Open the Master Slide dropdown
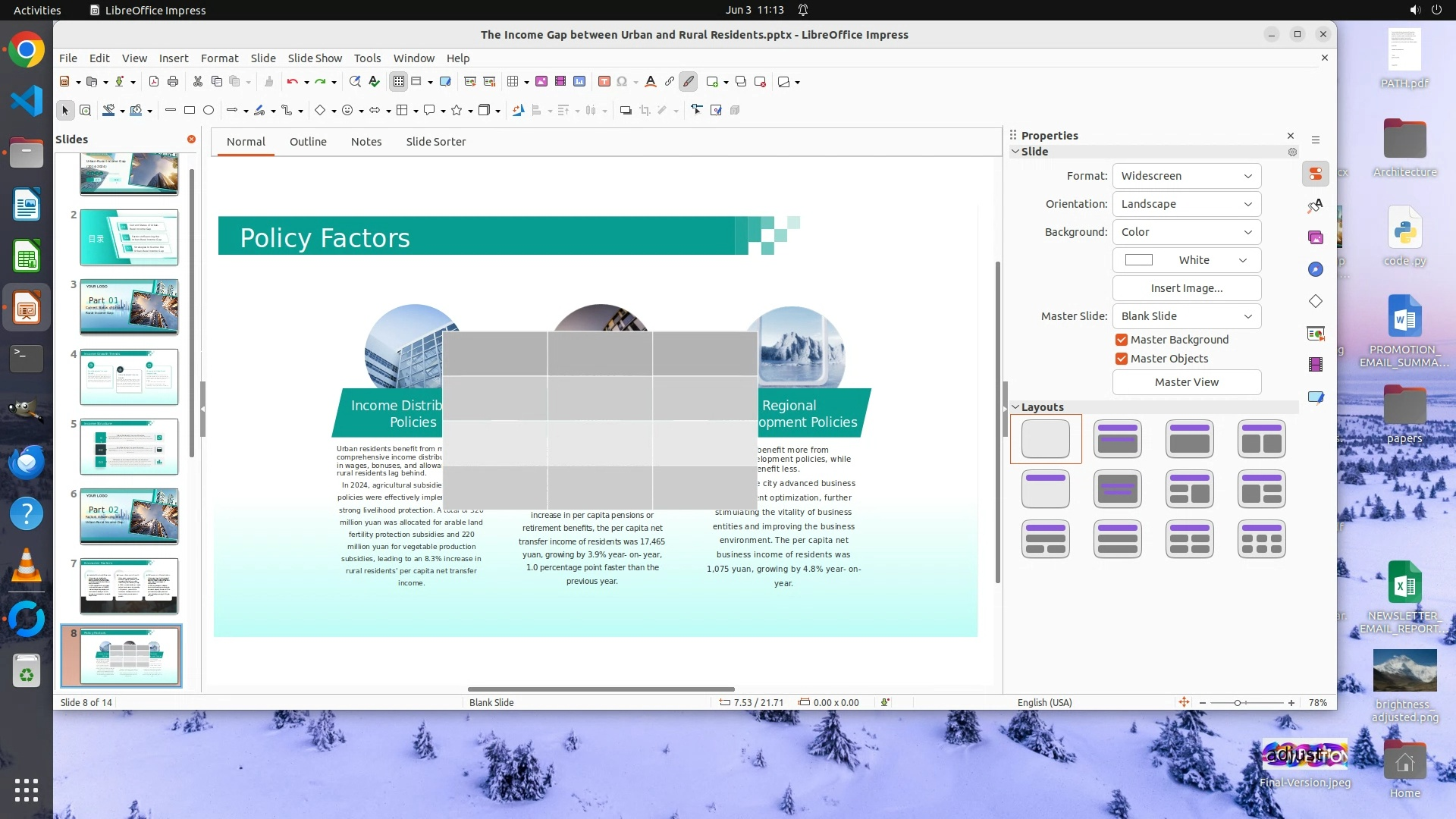1456x819 pixels. [1186, 316]
